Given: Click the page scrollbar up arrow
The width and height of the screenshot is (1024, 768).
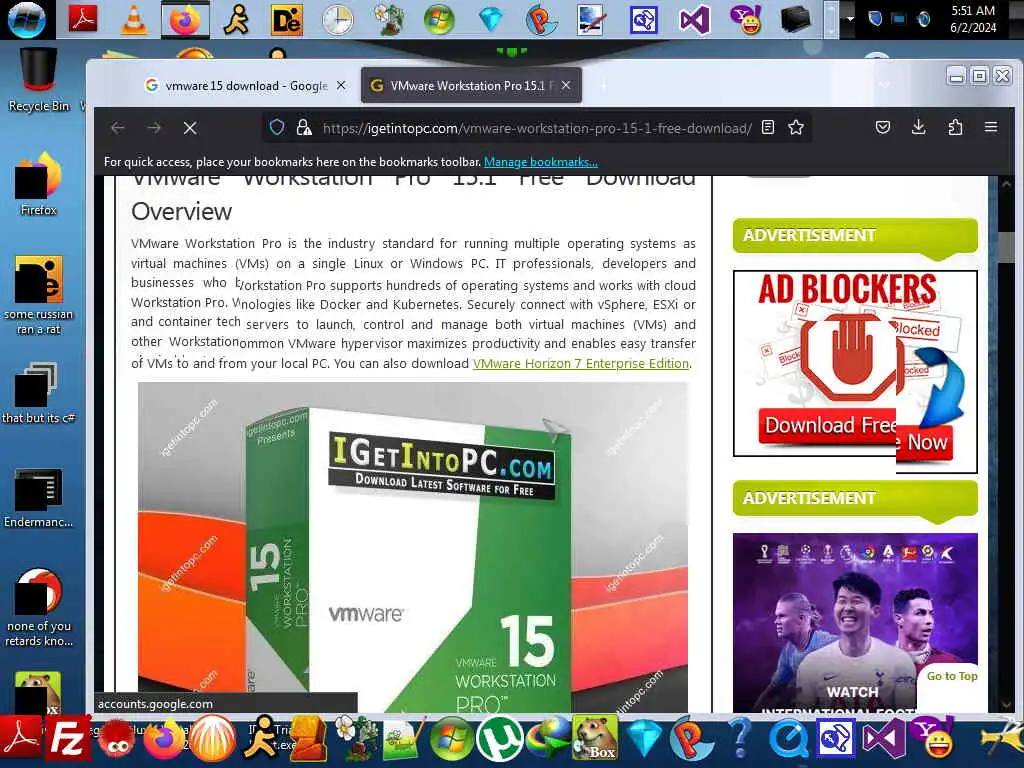Looking at the screenshot, I should click(x=1005, y=184).
